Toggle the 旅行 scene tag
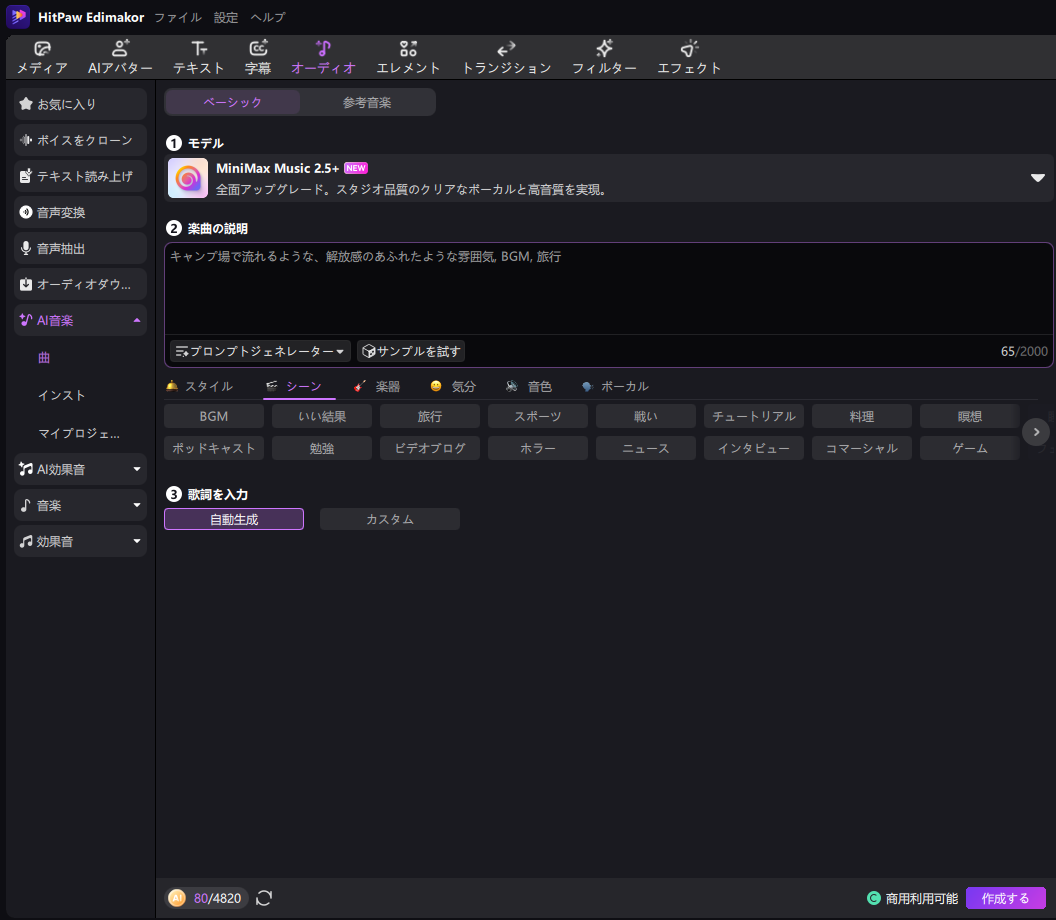This screenshot has height=920, width=1056. coord(430,416)
